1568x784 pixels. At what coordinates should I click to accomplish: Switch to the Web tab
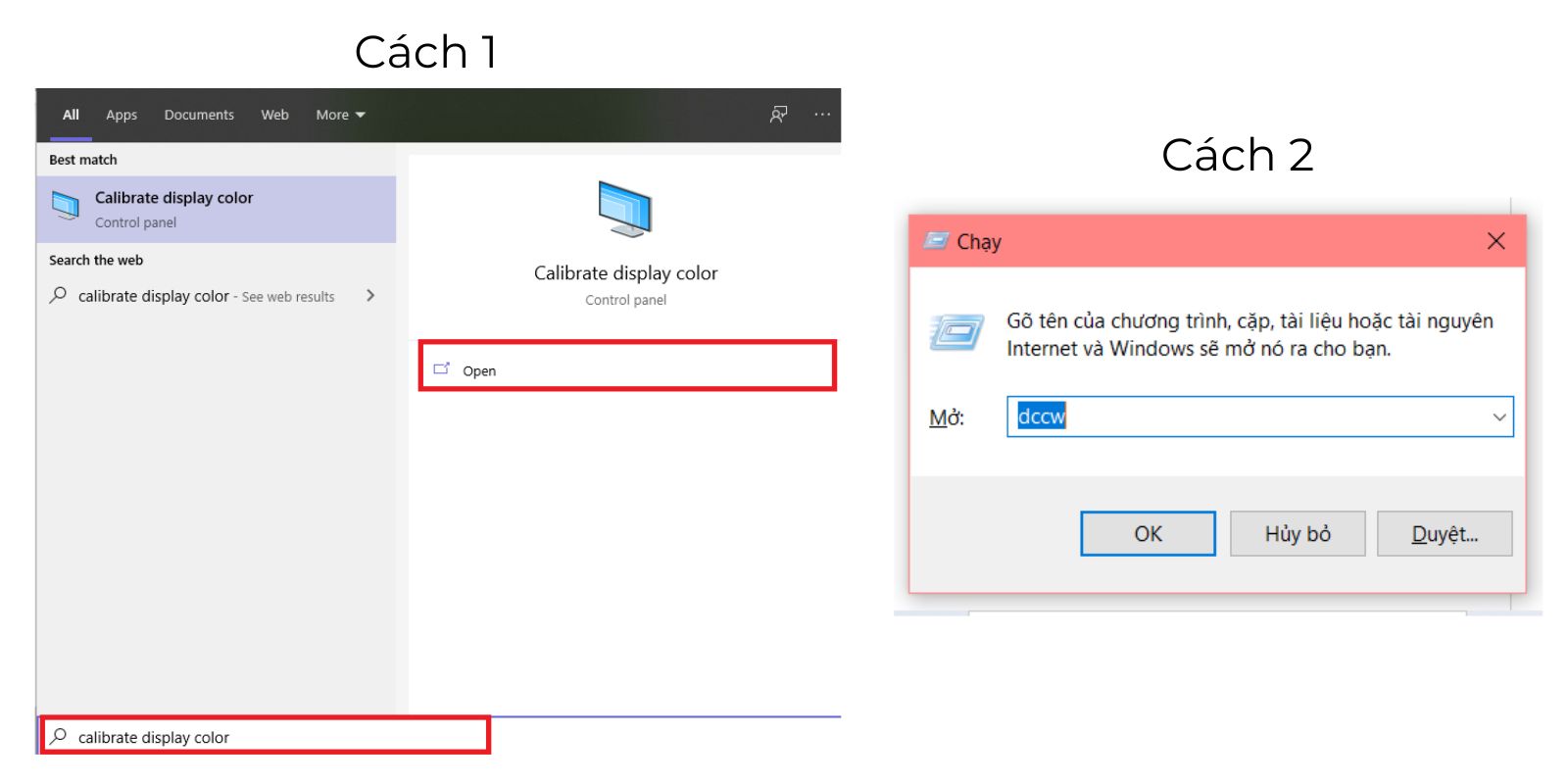point(274,115)
